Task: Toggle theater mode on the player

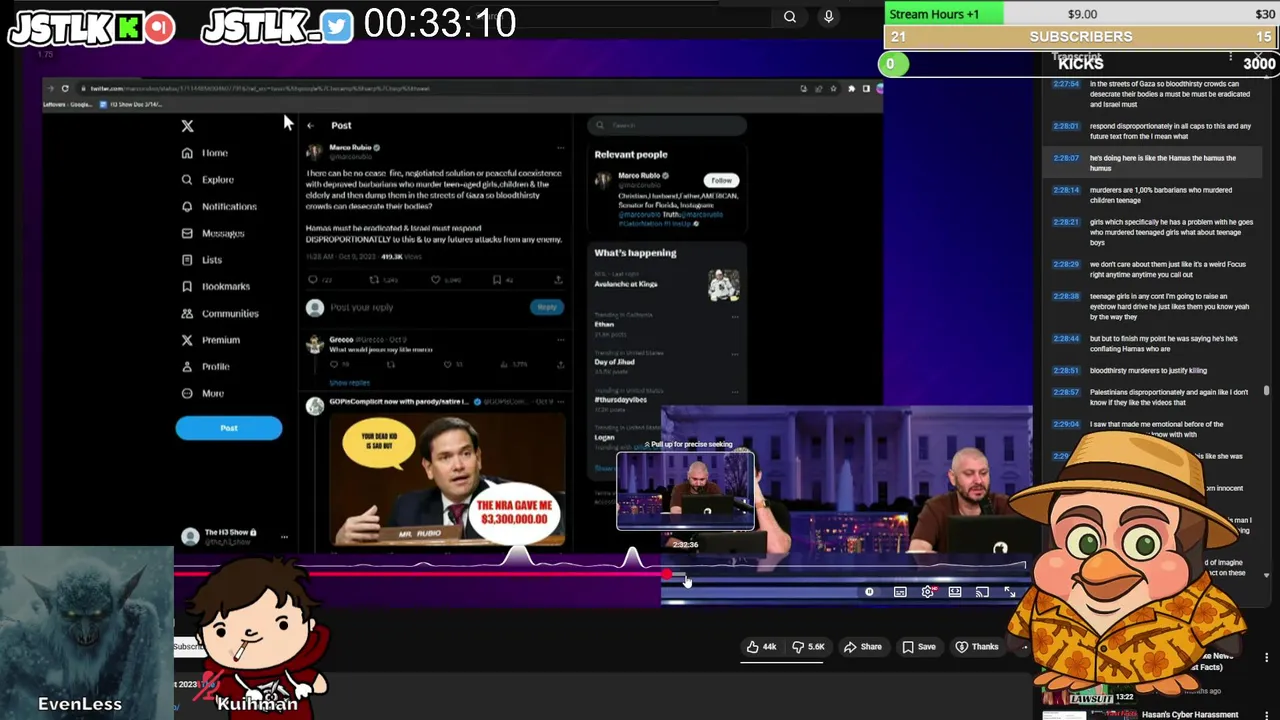Action: click(955, 592)
